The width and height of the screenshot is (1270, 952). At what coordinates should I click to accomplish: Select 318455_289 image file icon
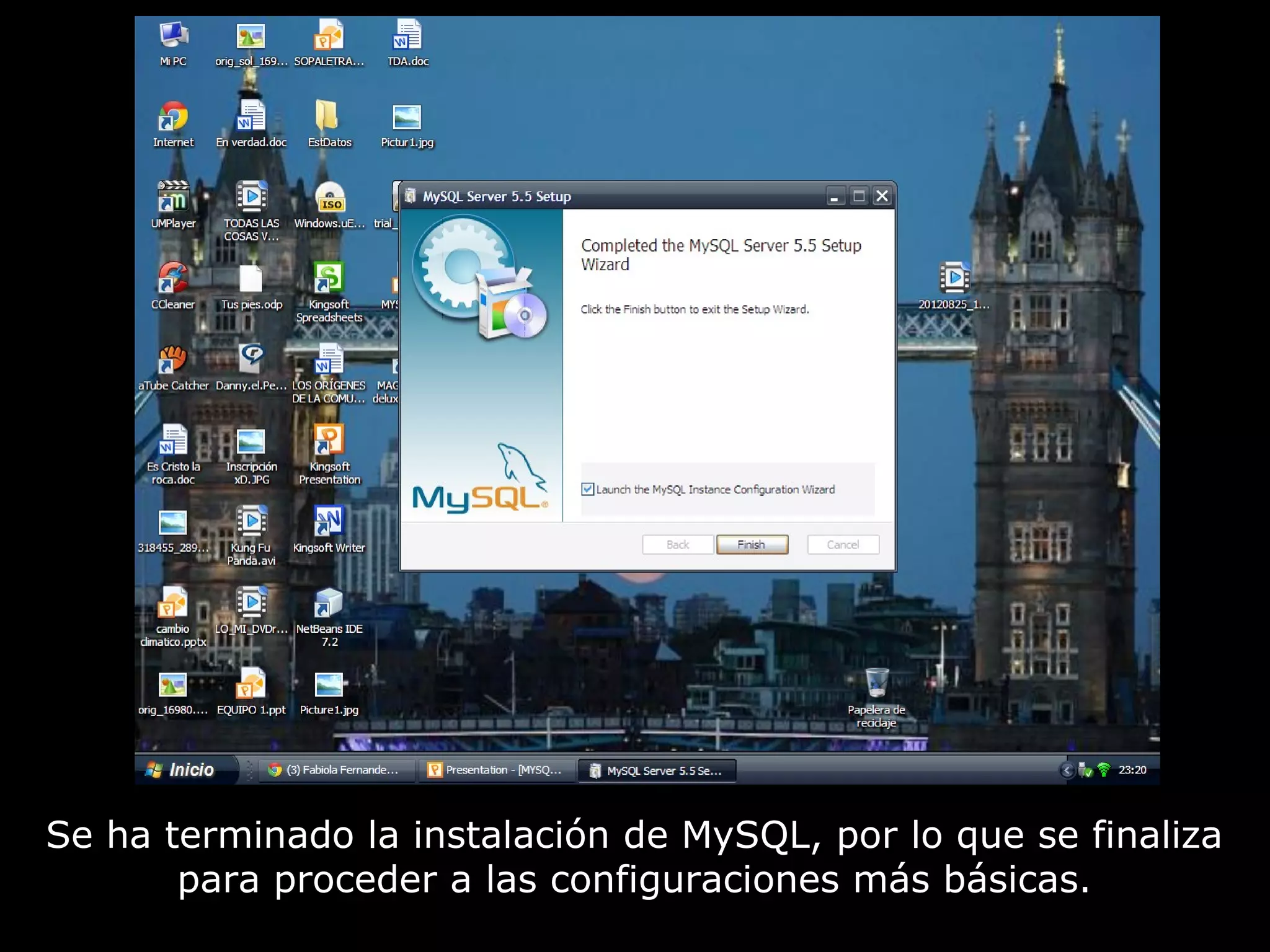(173, 522)
